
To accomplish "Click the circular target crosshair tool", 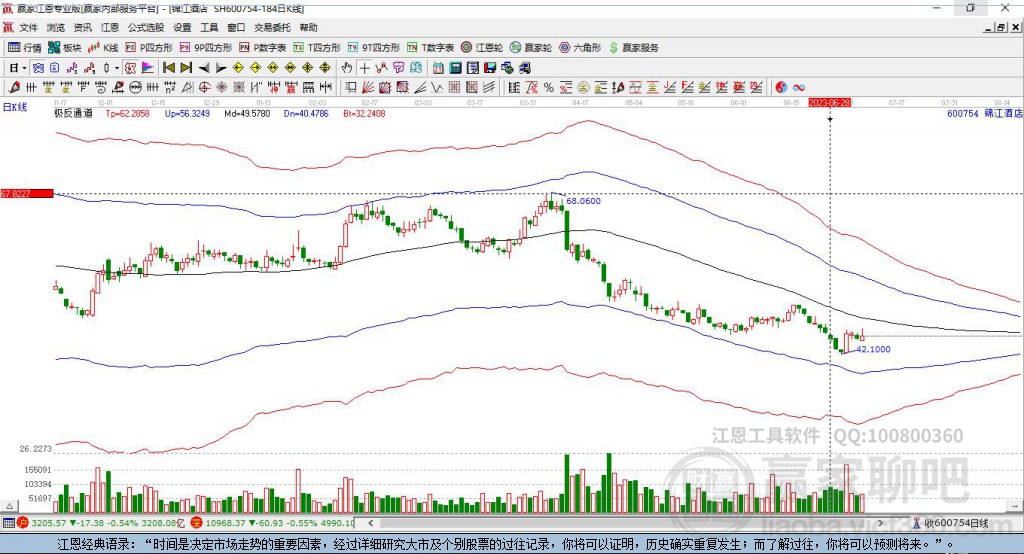I will coord(204,87).
